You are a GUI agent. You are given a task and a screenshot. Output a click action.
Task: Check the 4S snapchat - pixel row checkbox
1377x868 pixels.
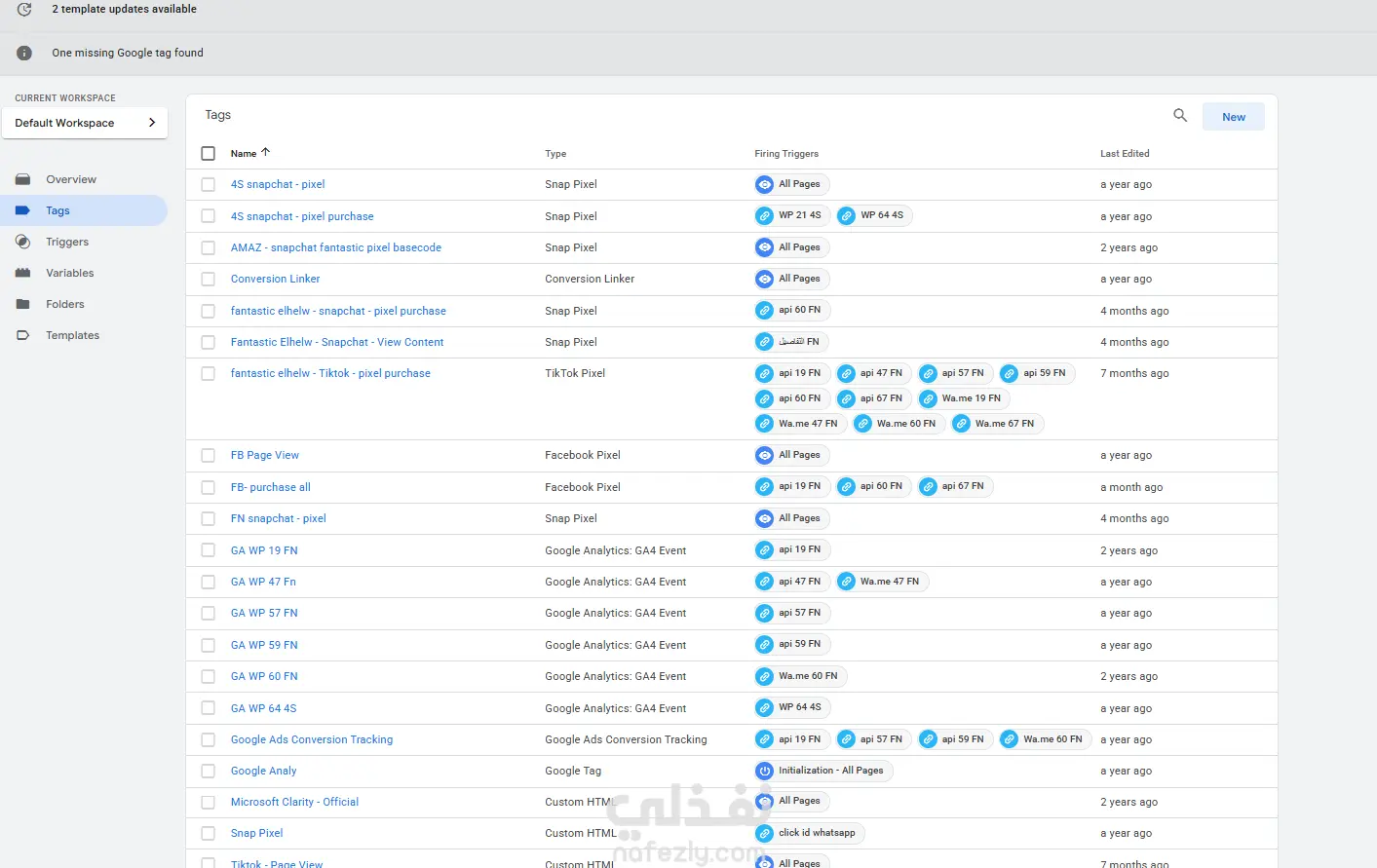pos(209,185)
